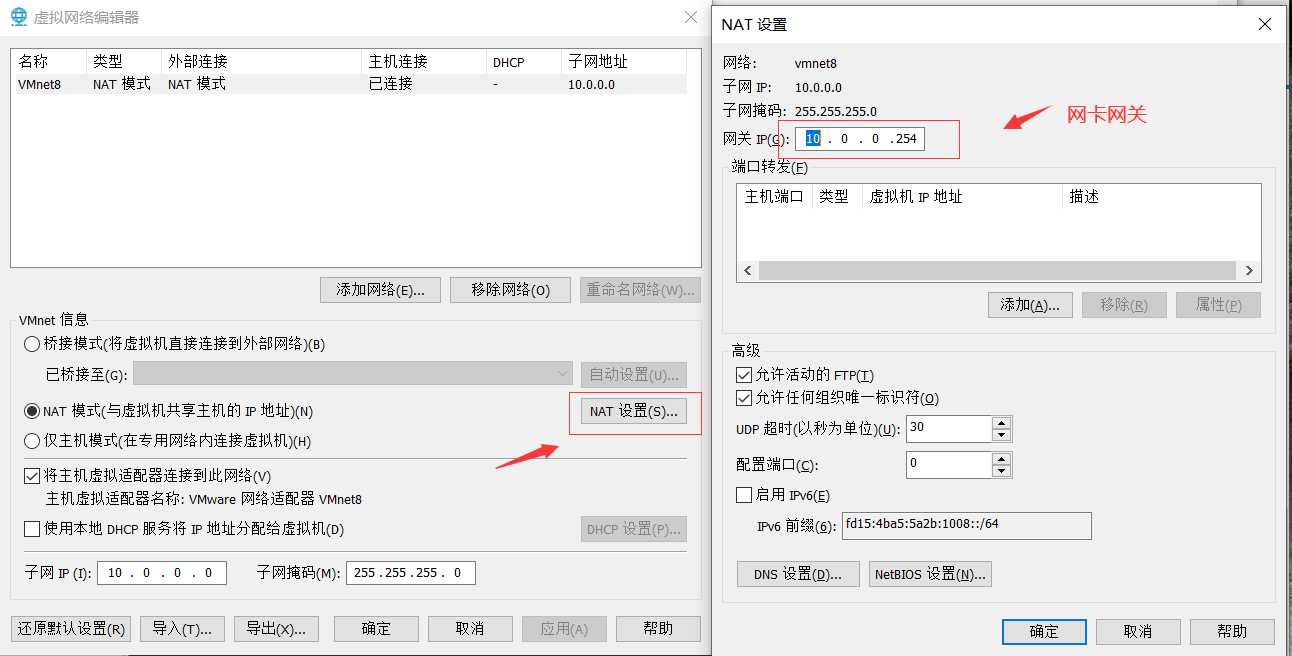The height and width of the screenshot is (656, 1292).
Task: Click the 名称 column header
Action: tap(49, 62)
